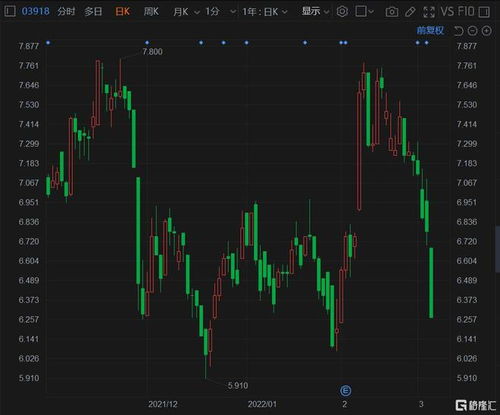The image size is (500, 415).
Task: Click the 7.877 left axis value
Action: [x=29, y=46]
